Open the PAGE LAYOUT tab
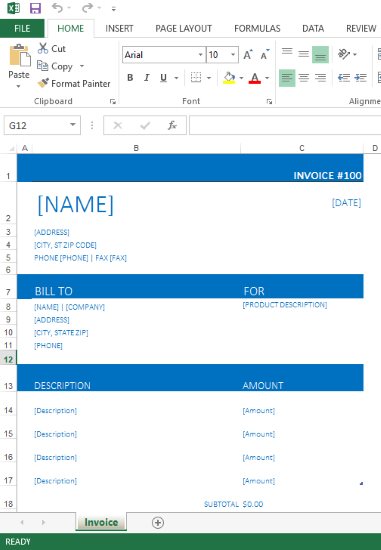Screen dimensions: 381x550 pyautogui.click(x=183, y=28)
